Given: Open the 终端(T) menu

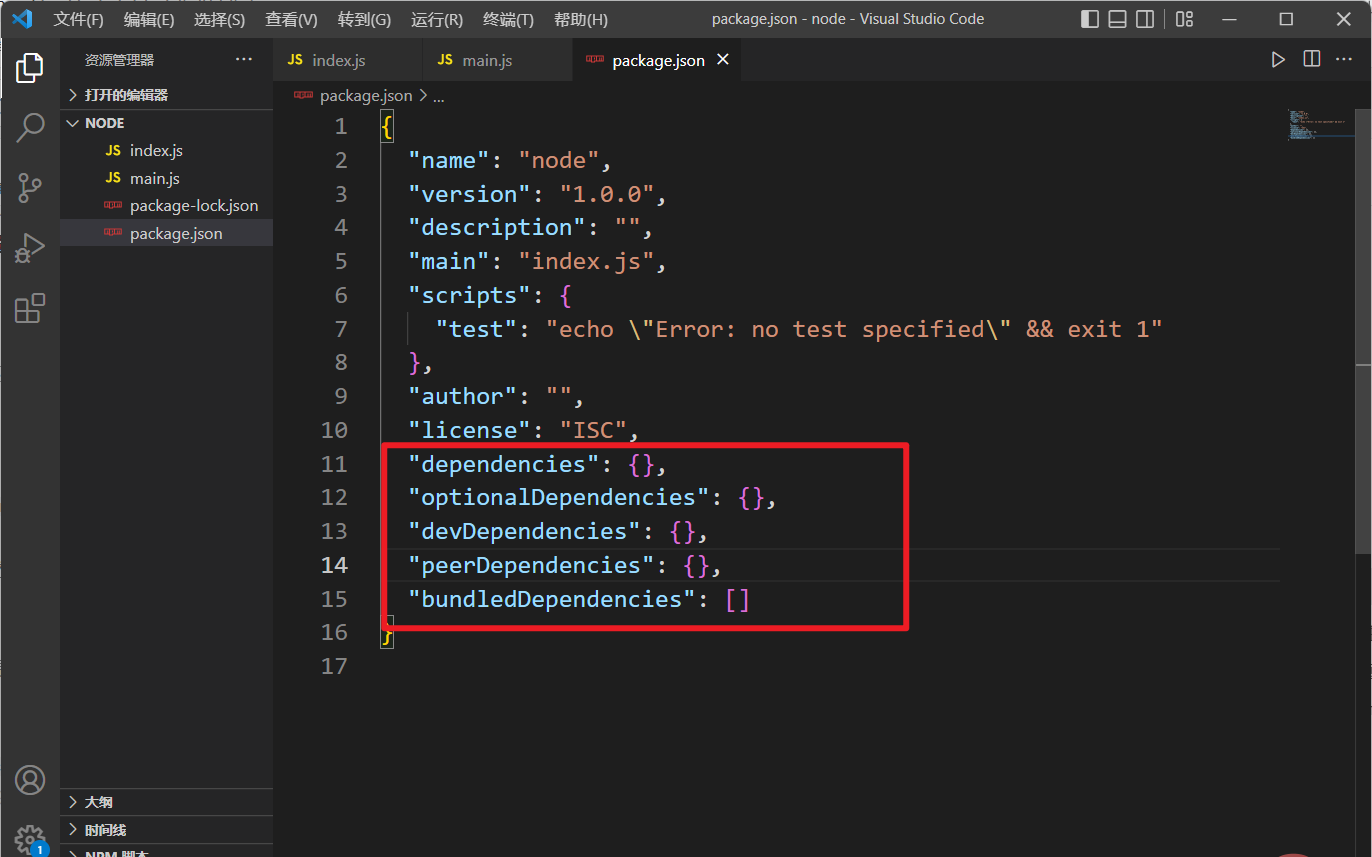Looking at the screenshot, I should 508,20.
